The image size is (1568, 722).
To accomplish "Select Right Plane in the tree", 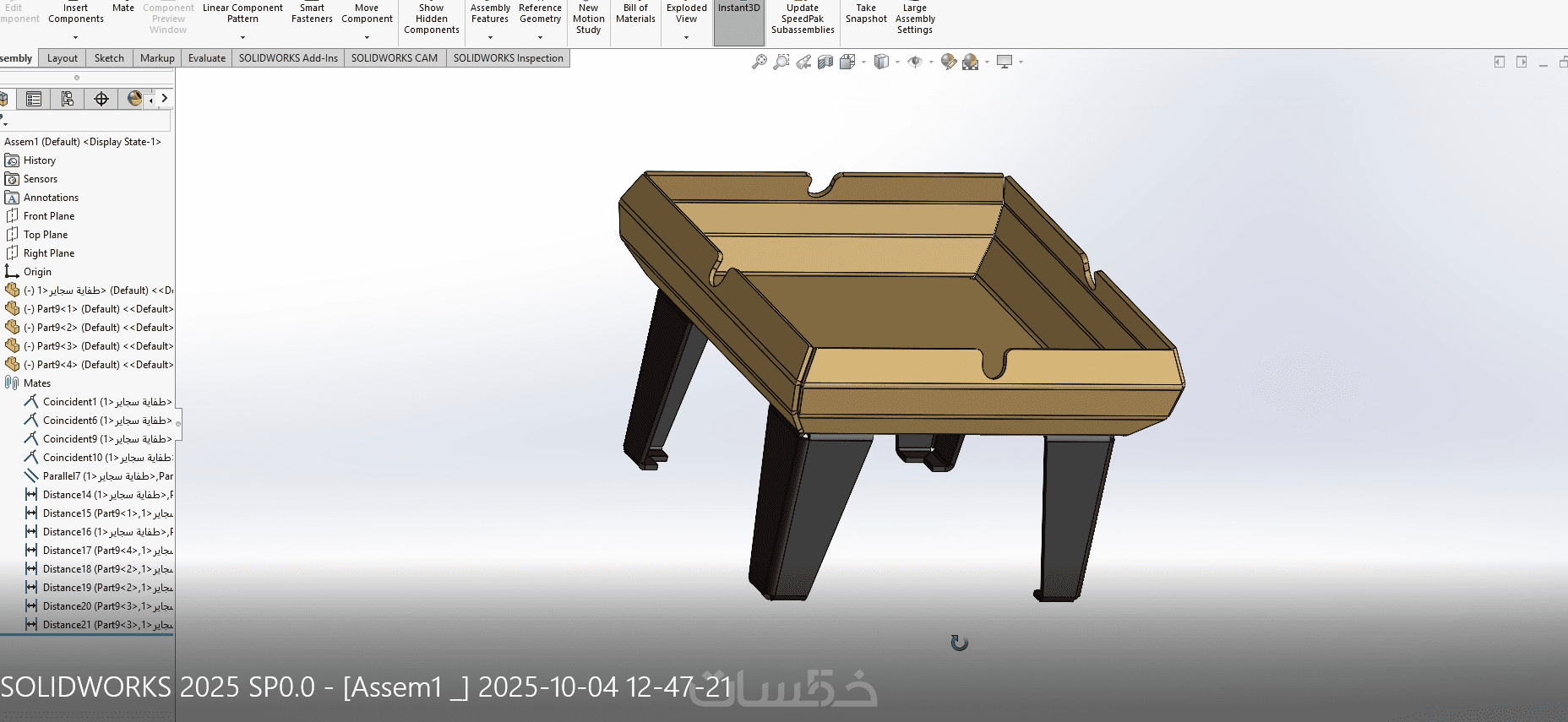I will pos(49,253).
